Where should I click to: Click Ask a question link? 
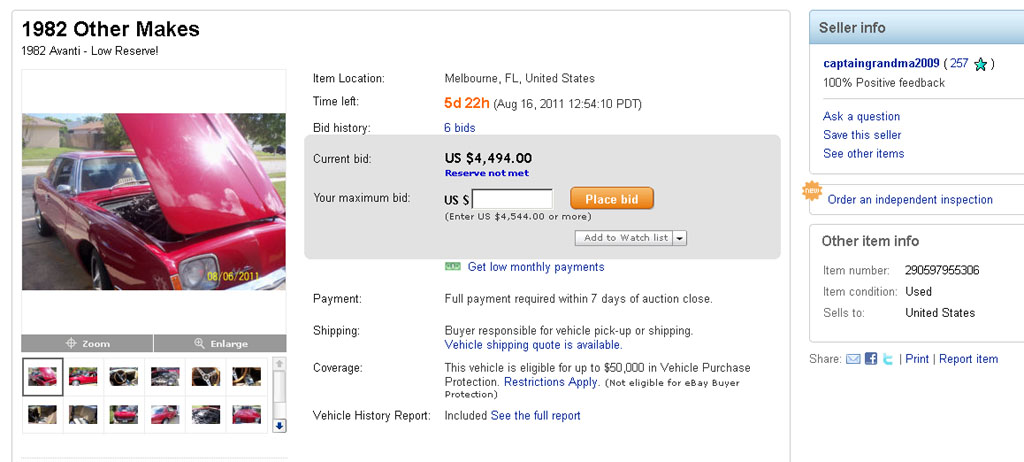click(x=861, y=116)
